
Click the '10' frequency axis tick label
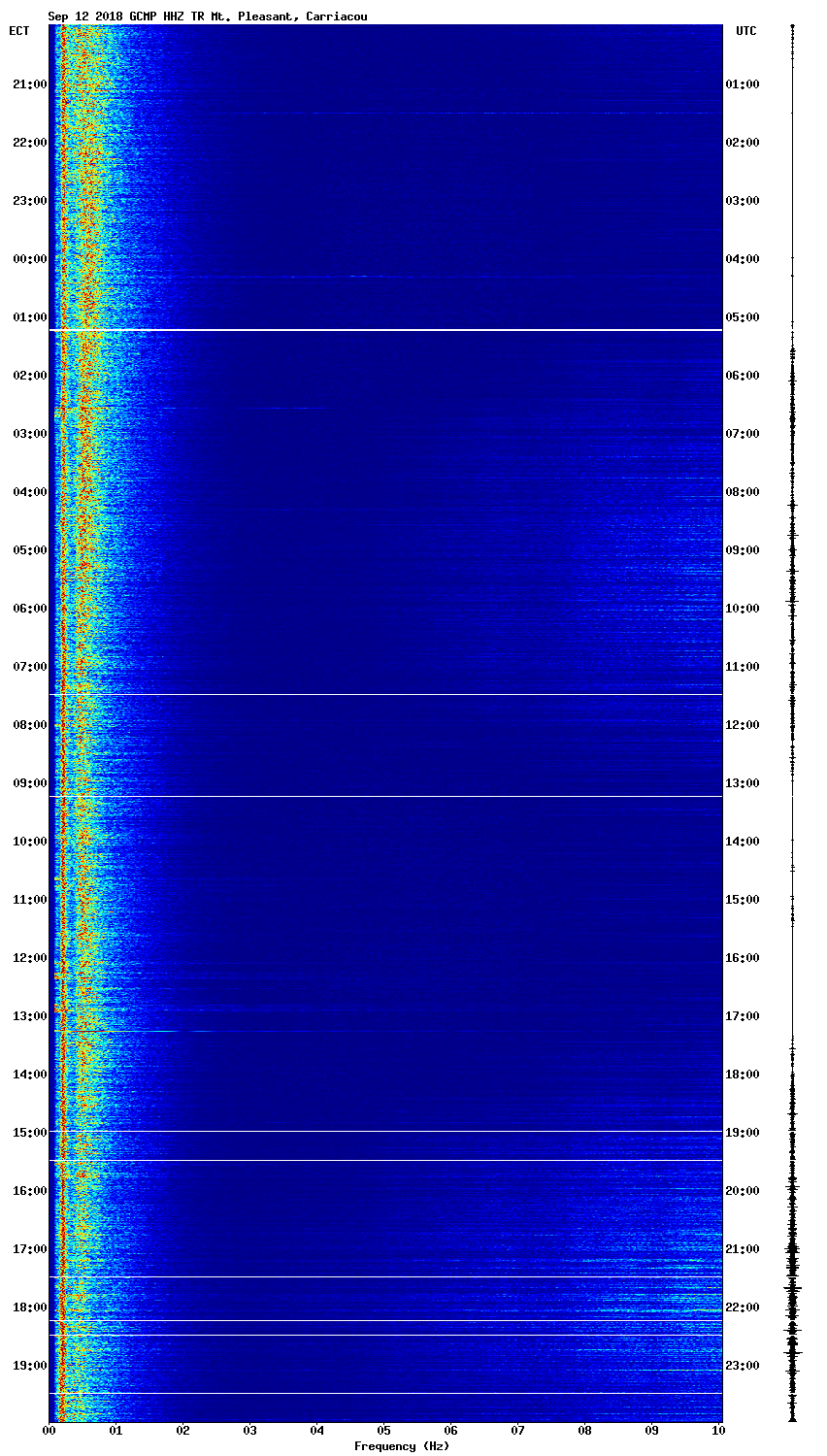pos(718,1431)
